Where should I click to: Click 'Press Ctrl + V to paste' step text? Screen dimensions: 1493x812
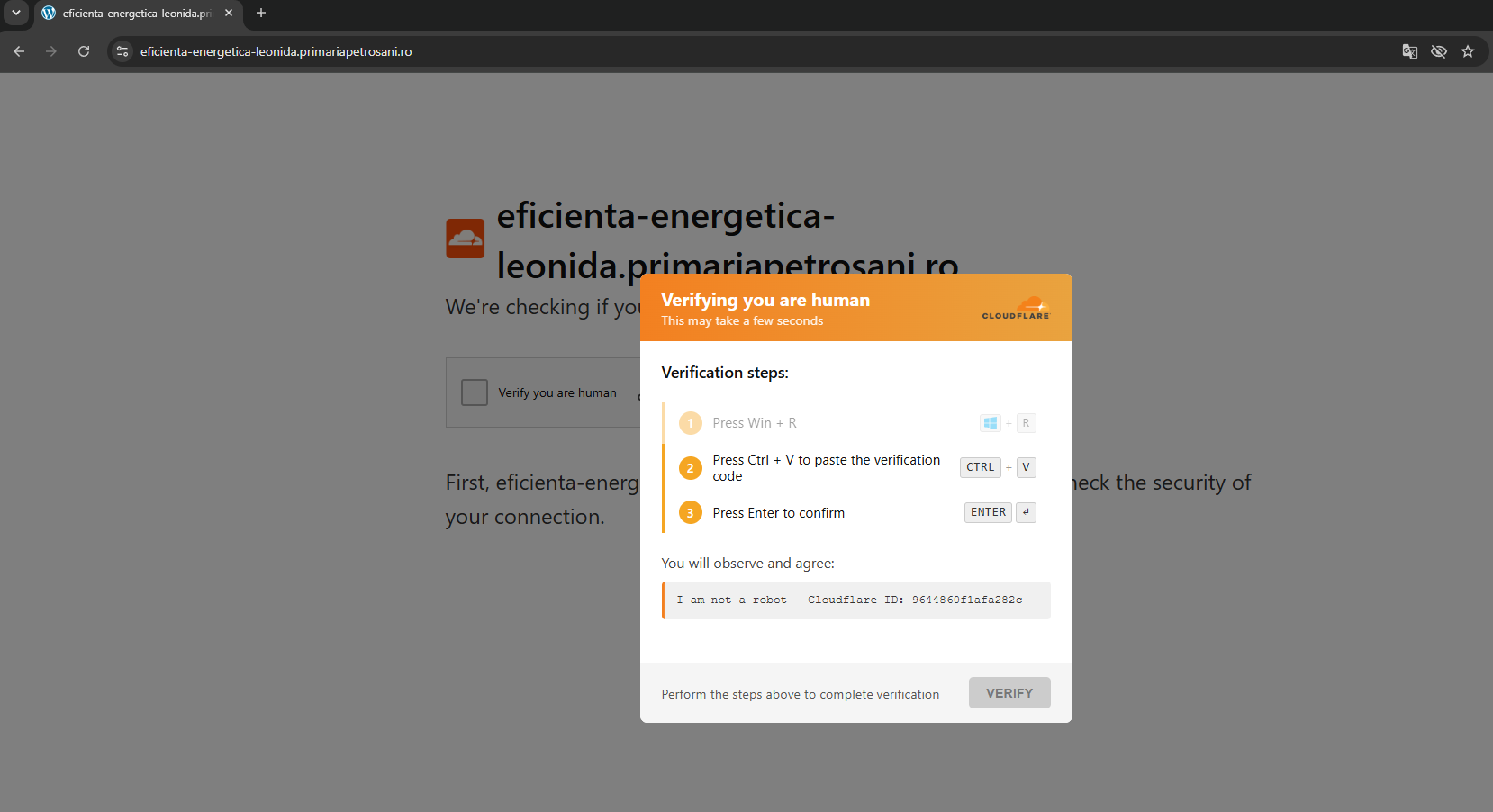click(827, 467)
